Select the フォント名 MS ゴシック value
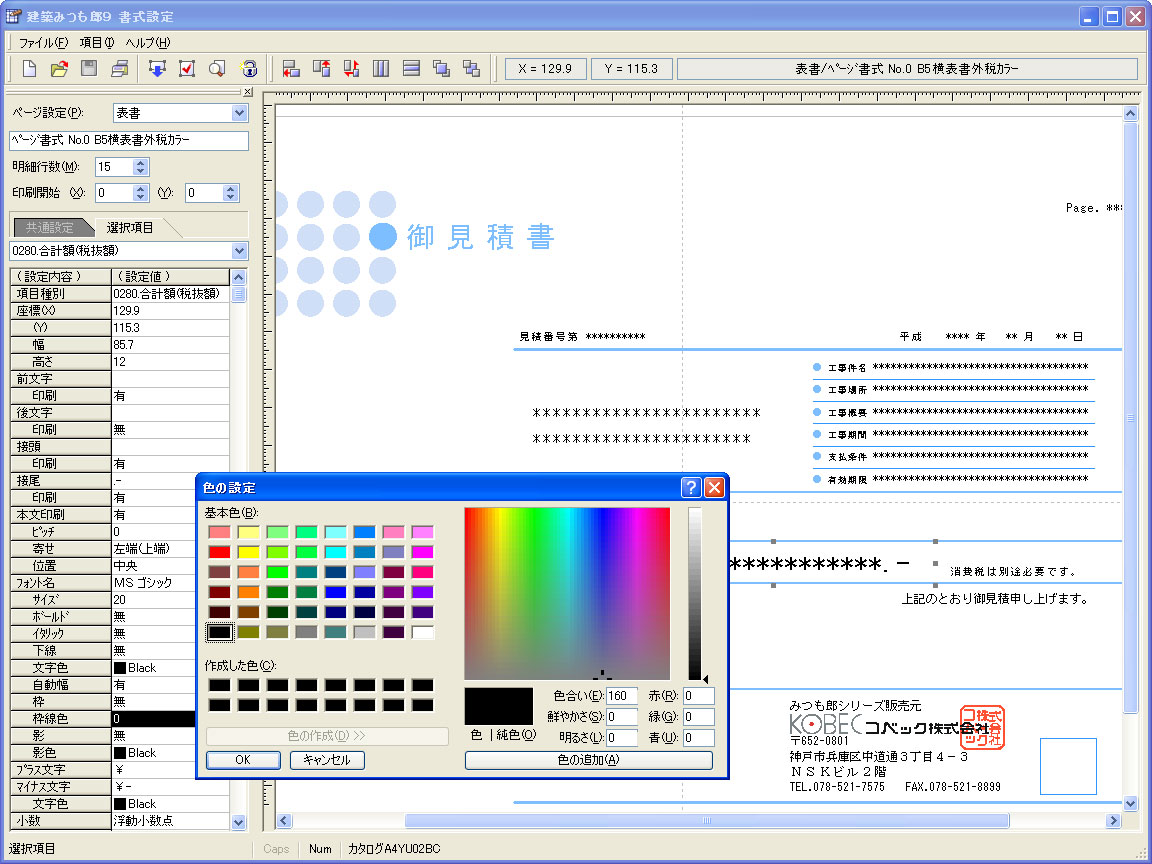 click(x=153, y=583)
